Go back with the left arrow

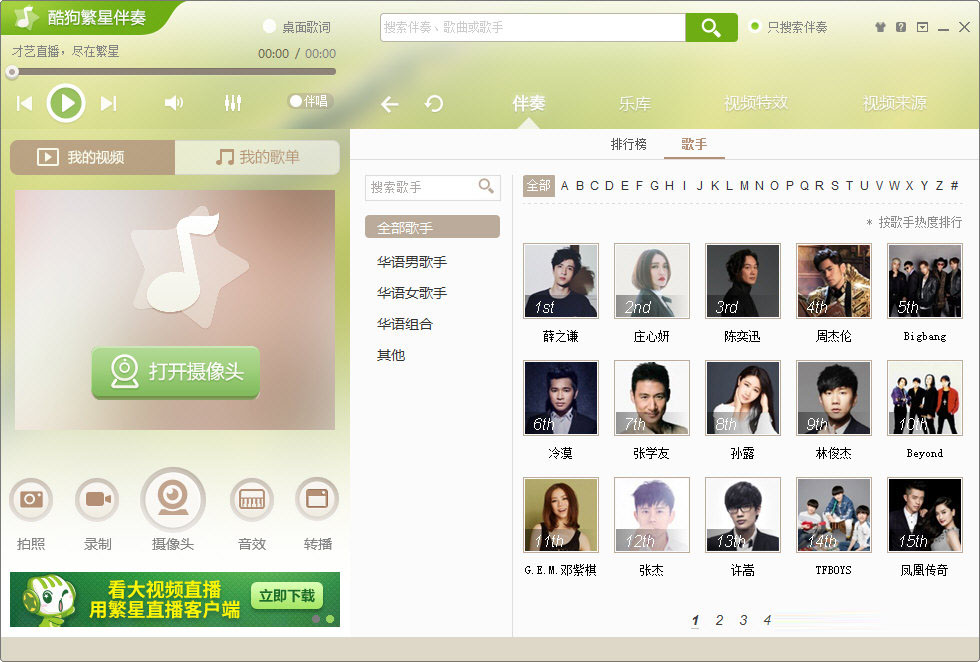click(x=389, y=104)
